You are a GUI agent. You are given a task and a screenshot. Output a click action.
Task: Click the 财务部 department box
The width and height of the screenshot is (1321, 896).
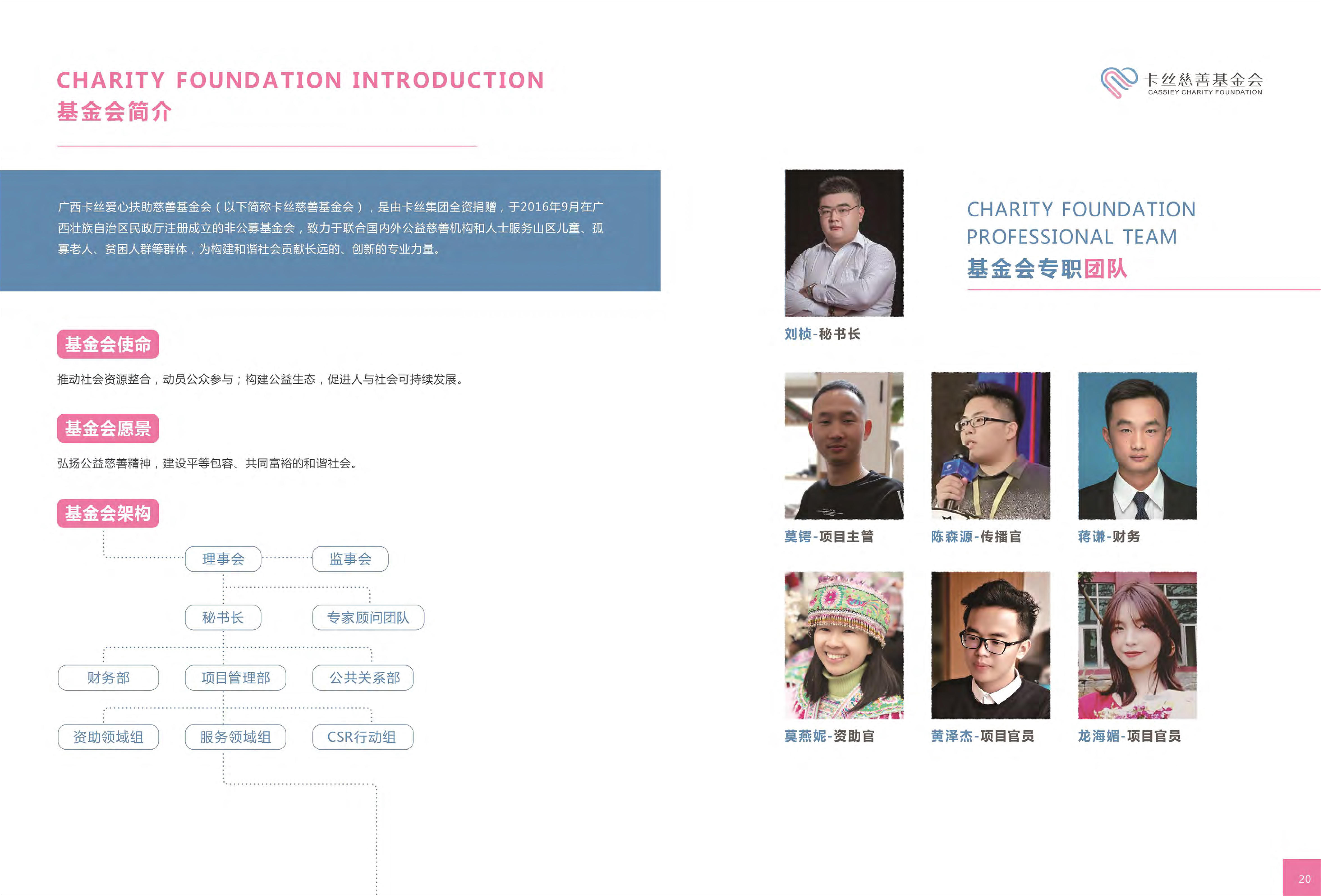click(108, 678)
